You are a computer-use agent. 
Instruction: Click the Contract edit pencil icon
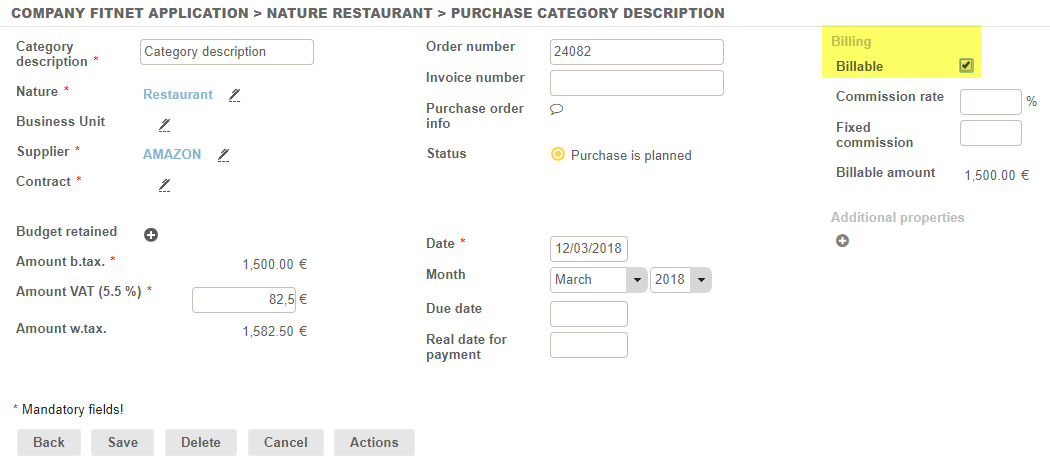point(165,185)
